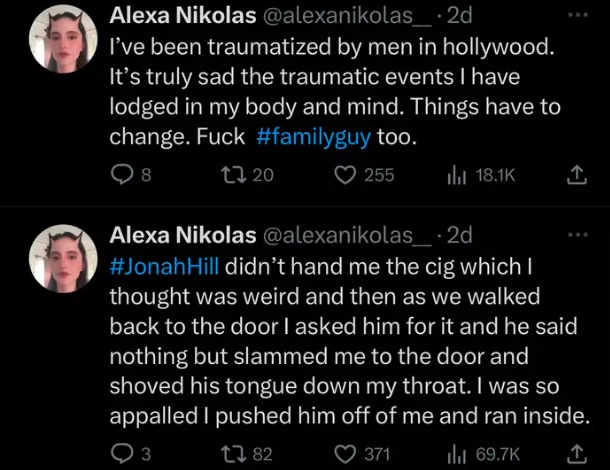This screenshot has height=470, width=610.
Task: Open profile picture on first tweet
Action: tap(64, 39)
